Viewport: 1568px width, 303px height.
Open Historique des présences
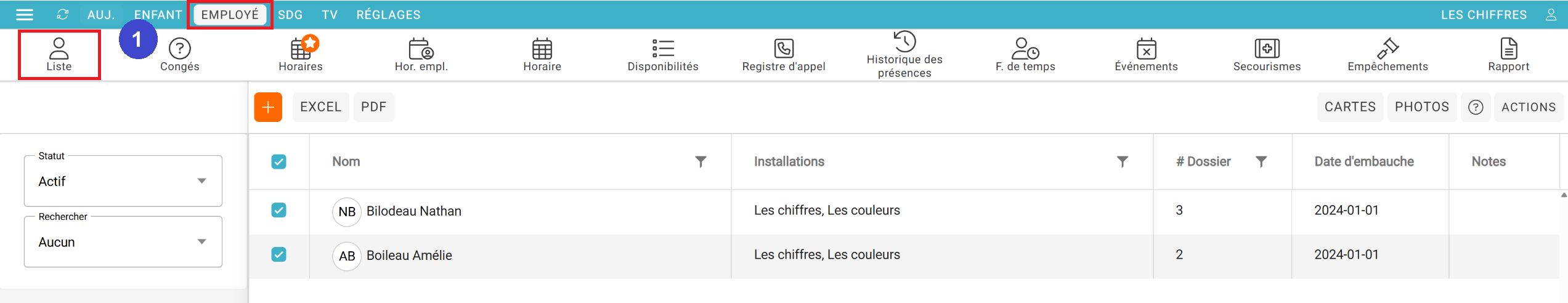click(x=904, y=54)
